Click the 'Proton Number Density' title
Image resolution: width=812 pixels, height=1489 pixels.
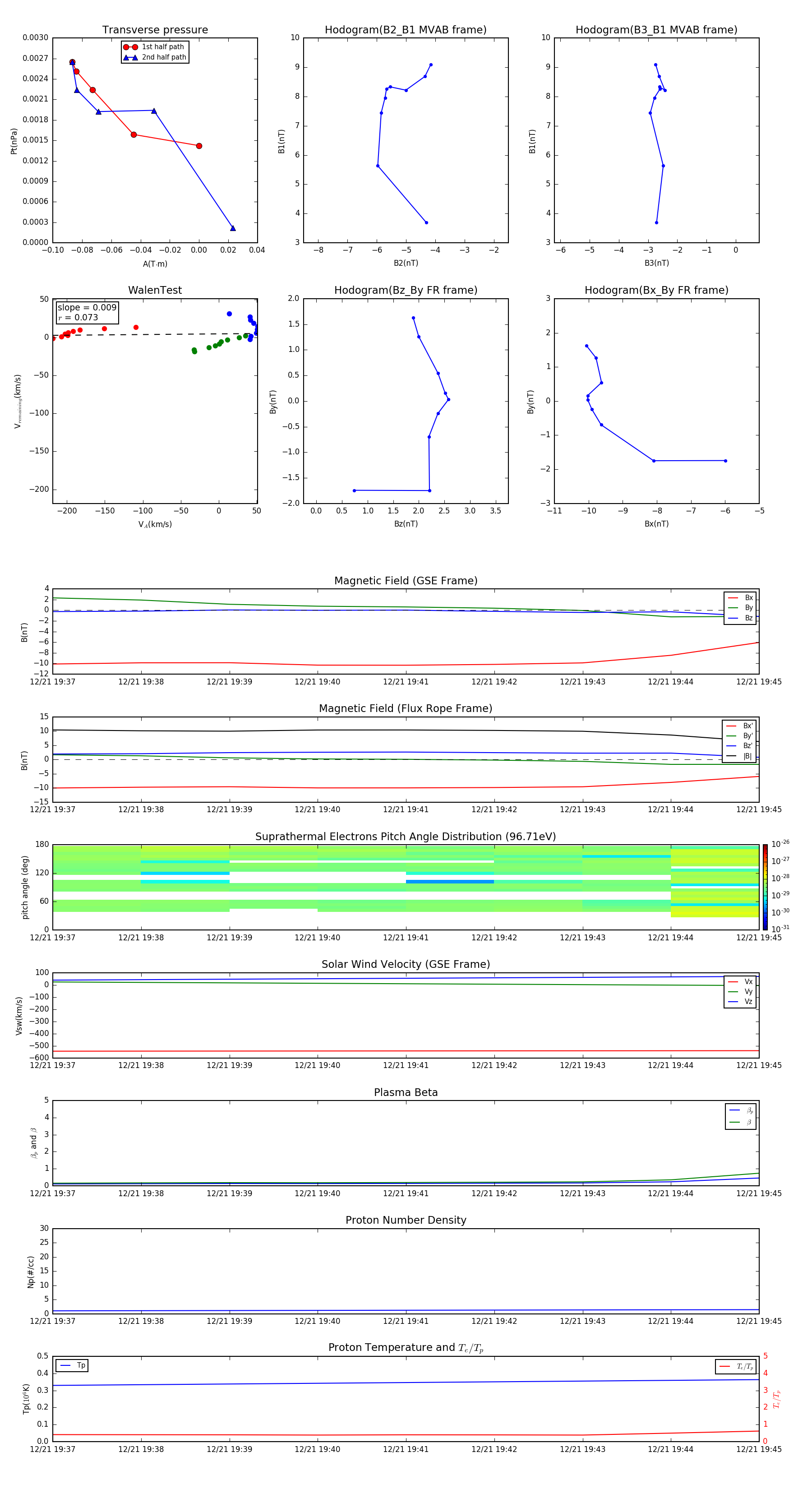click(x=406, y=1220)
